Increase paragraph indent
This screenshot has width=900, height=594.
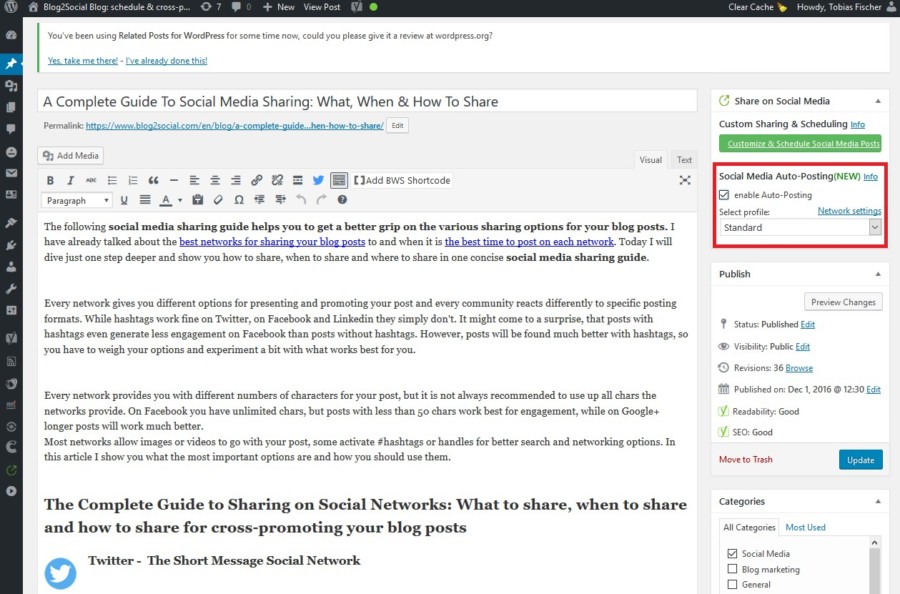pyautogui.click(x=280, y=200)
